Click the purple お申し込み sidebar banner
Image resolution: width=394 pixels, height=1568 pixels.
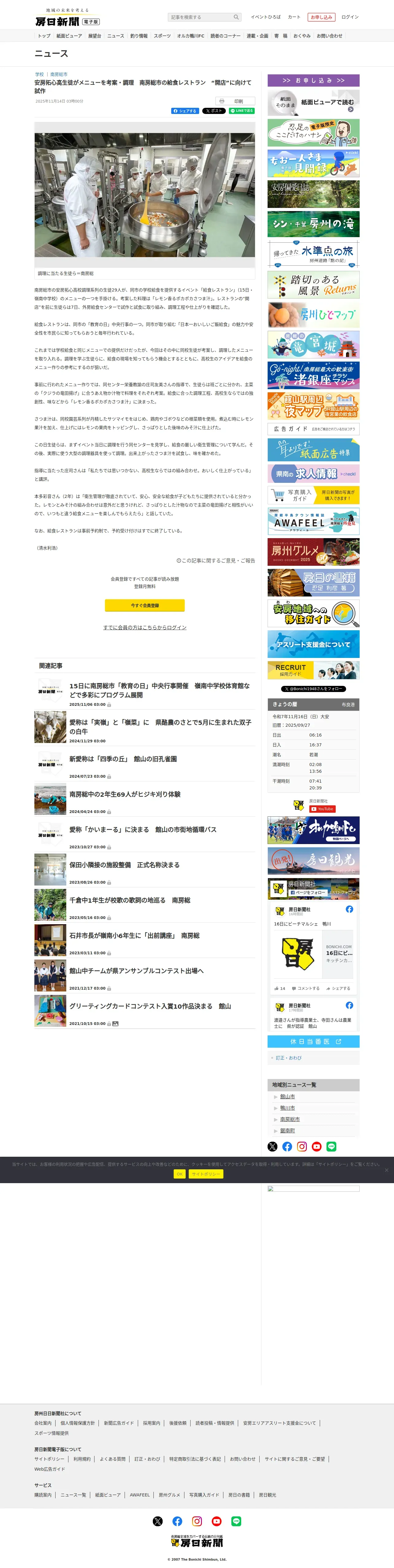pyautogui.click(x=314, y=80)
